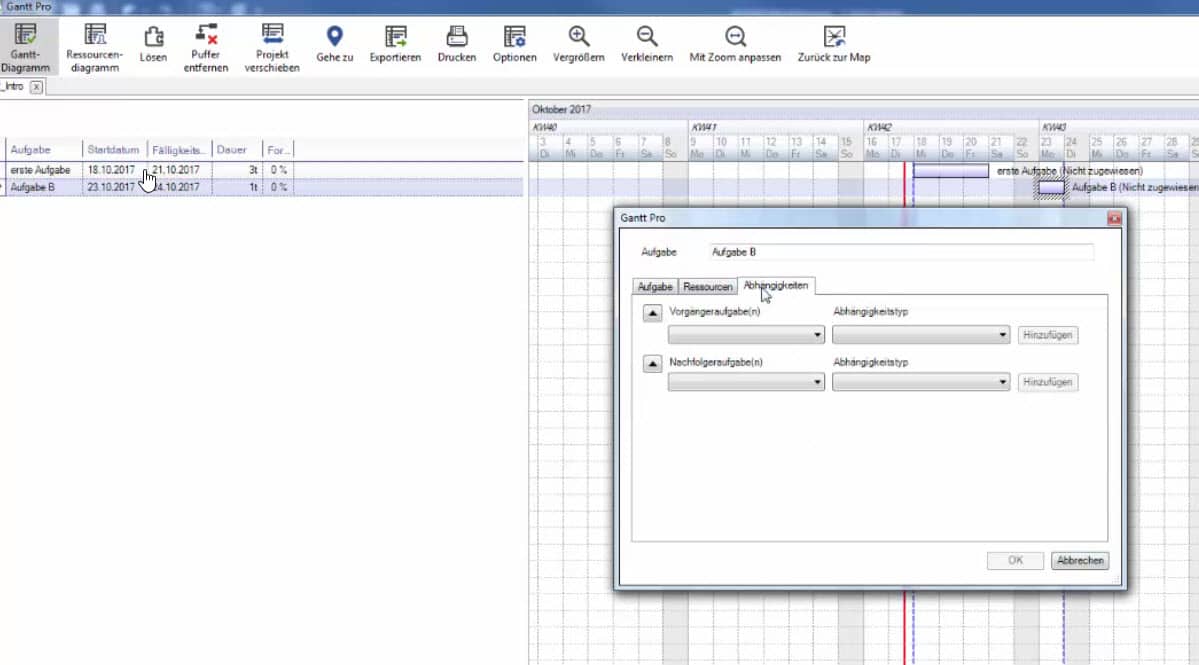Click the Abbrechen button
Screen dimensions: 1199x665
pos(1080,560)
